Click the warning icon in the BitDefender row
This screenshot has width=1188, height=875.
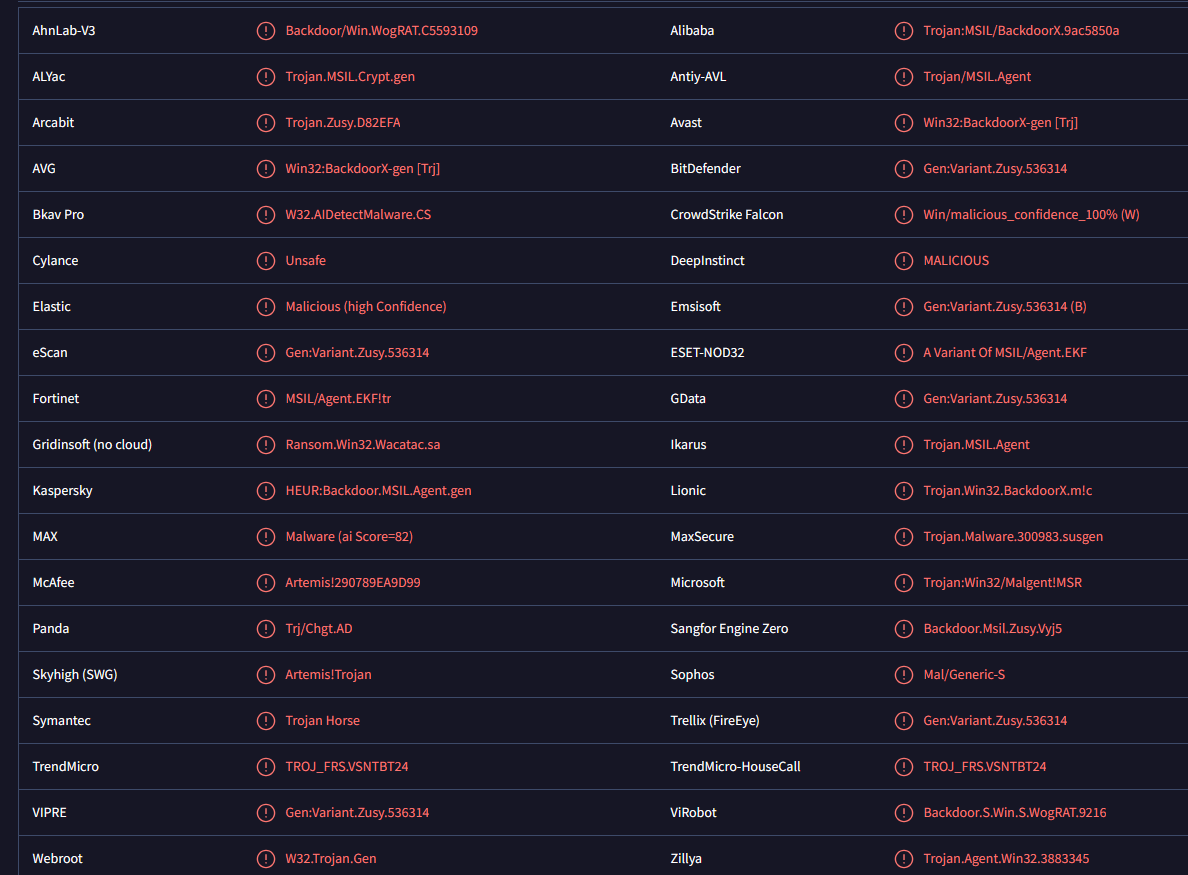tap(903, 169)
